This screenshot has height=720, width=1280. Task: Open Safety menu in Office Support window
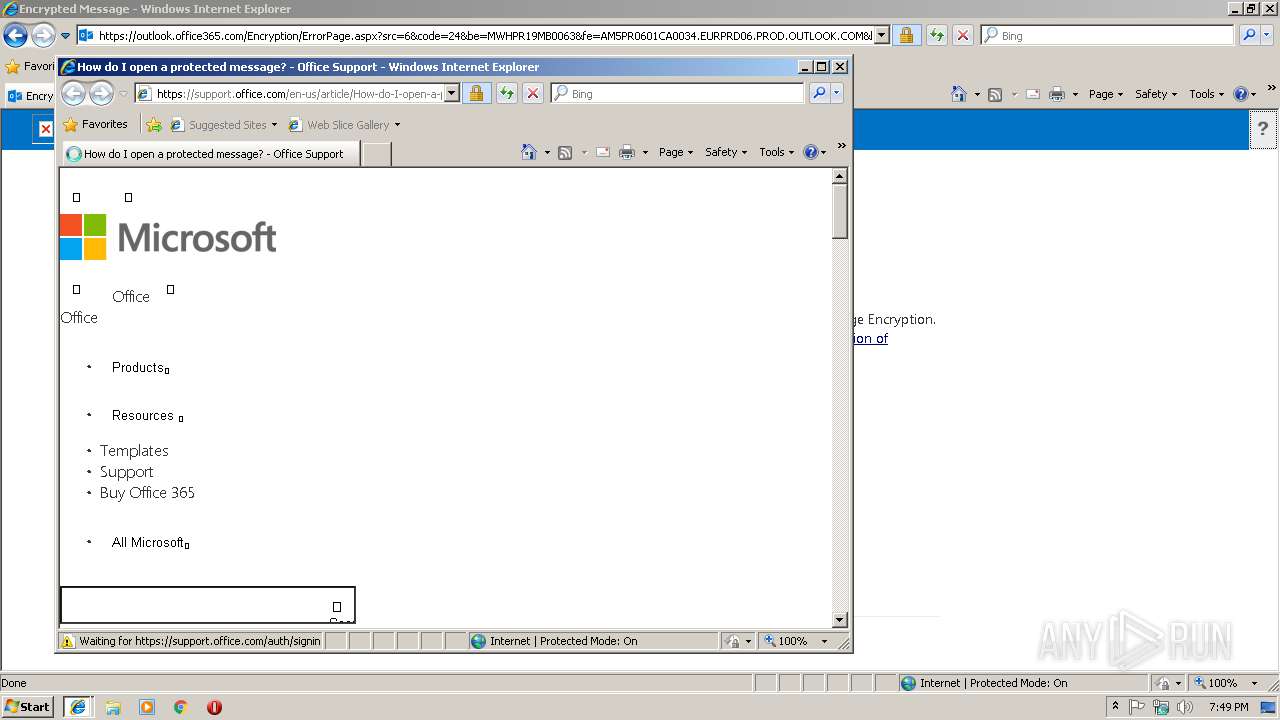point(726,152)
